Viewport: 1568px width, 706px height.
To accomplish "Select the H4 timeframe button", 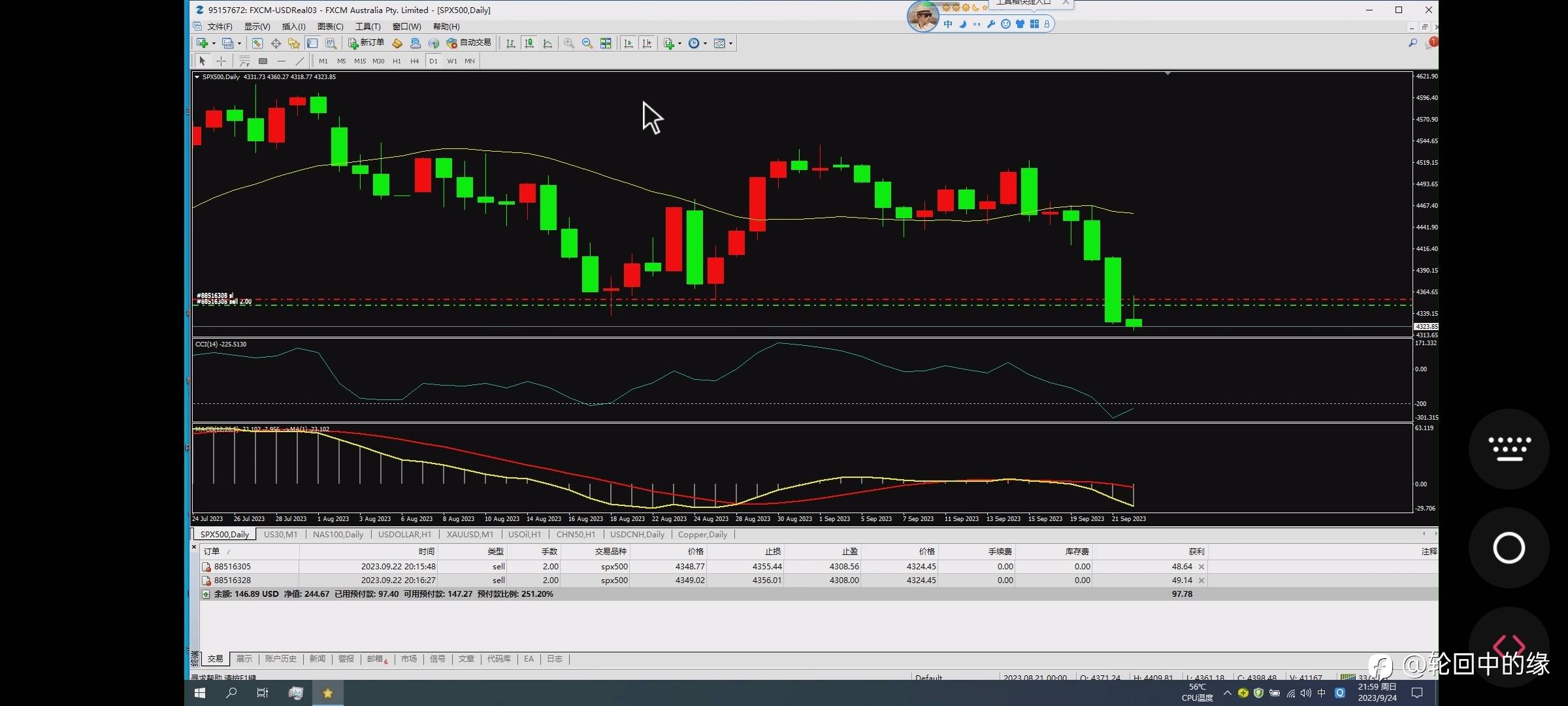I will [414, 61].
